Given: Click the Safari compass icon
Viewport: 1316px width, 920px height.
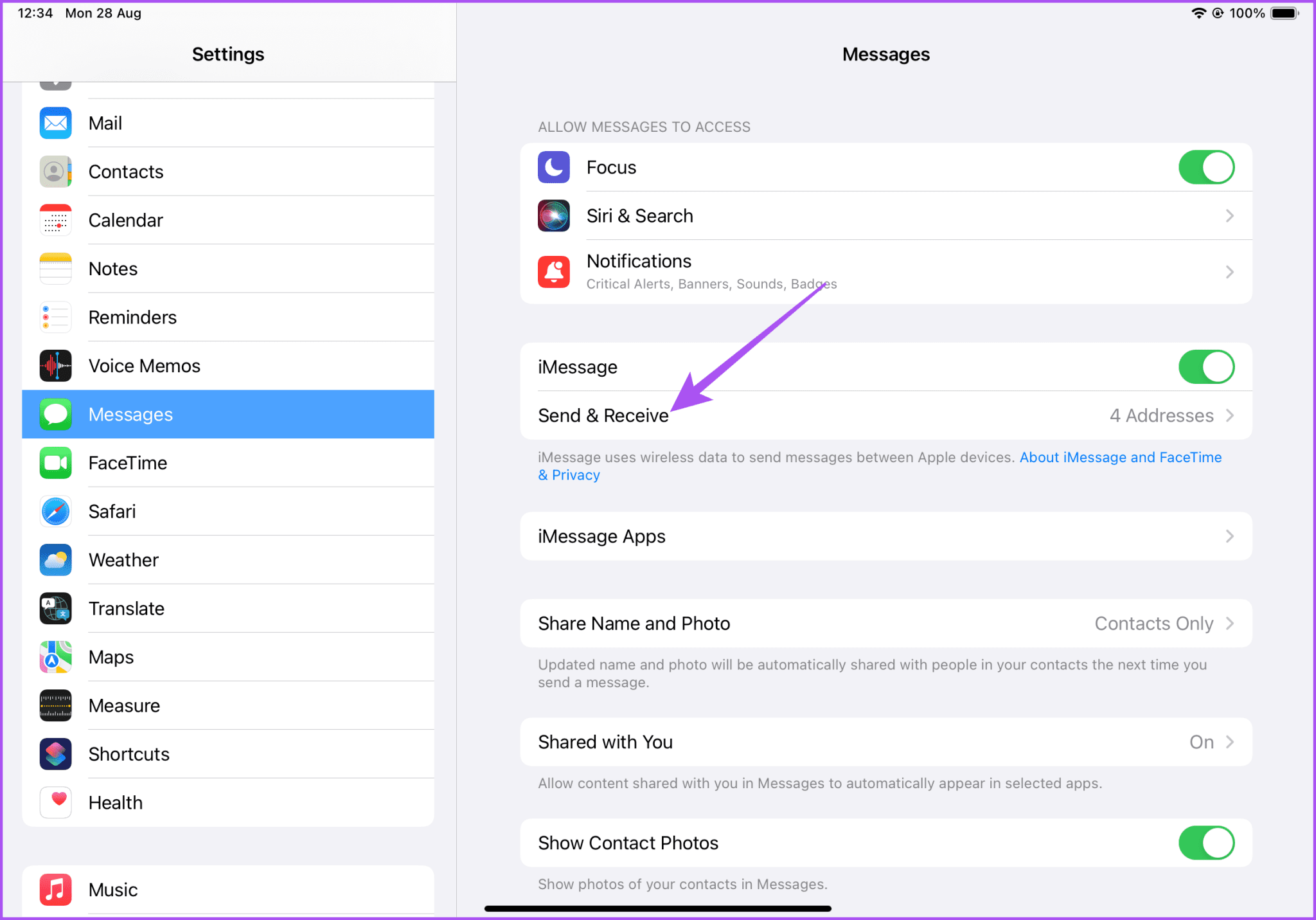Looking at the screenshot, I should [55, 511].
